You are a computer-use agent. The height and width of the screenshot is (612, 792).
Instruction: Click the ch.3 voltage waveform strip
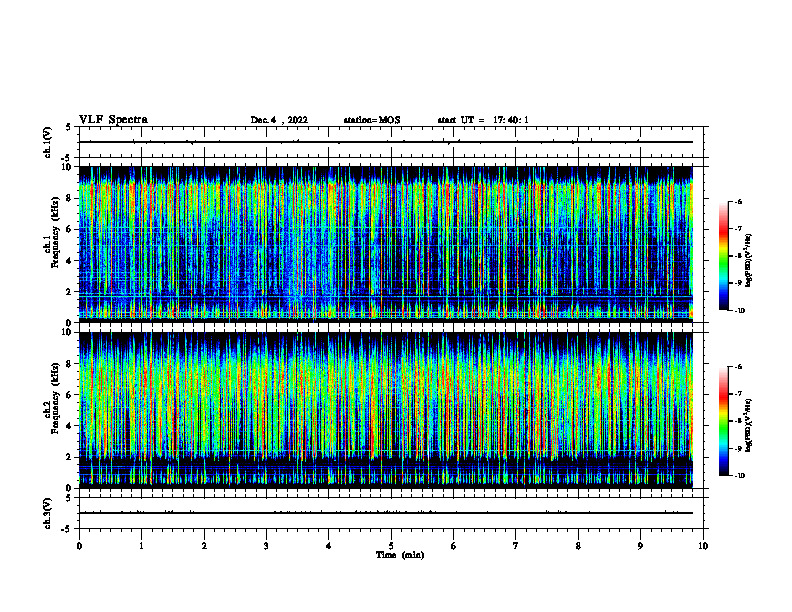coord(391,513)
